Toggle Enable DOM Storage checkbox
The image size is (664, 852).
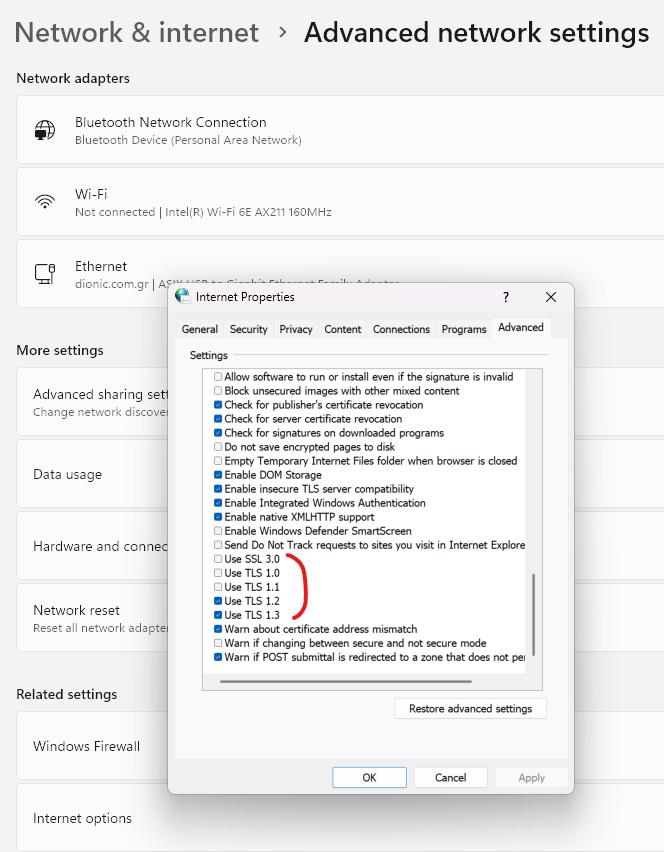click(x=218, y=475)
